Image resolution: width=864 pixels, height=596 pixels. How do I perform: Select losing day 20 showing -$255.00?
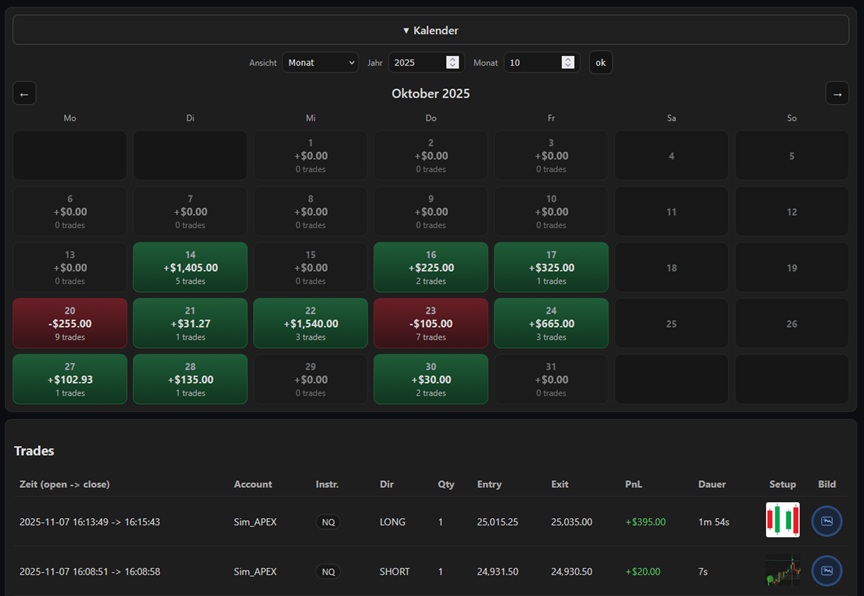(x=69, y=323)
